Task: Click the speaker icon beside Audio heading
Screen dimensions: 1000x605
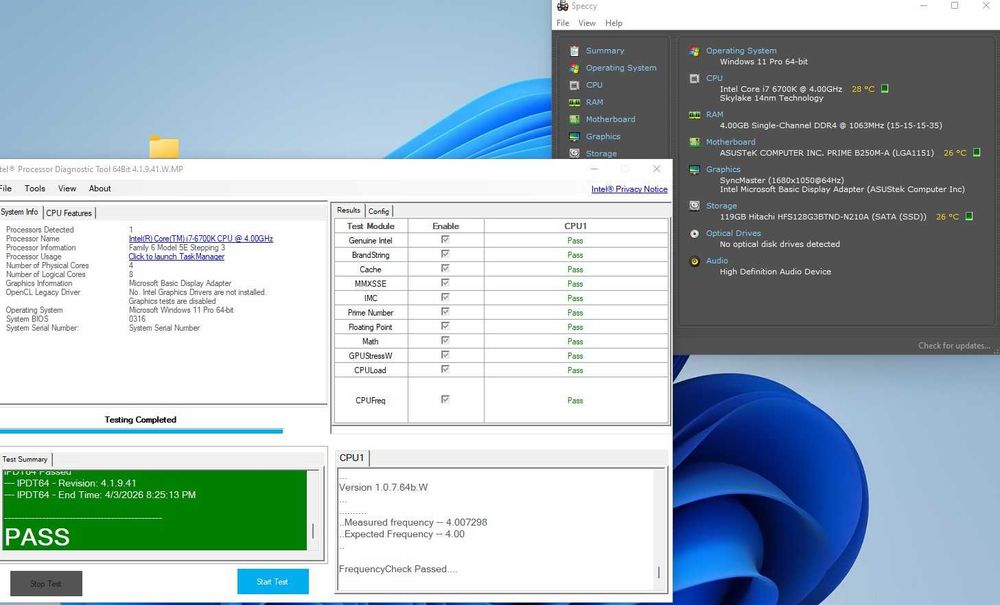Action: (x=695, y=261)
